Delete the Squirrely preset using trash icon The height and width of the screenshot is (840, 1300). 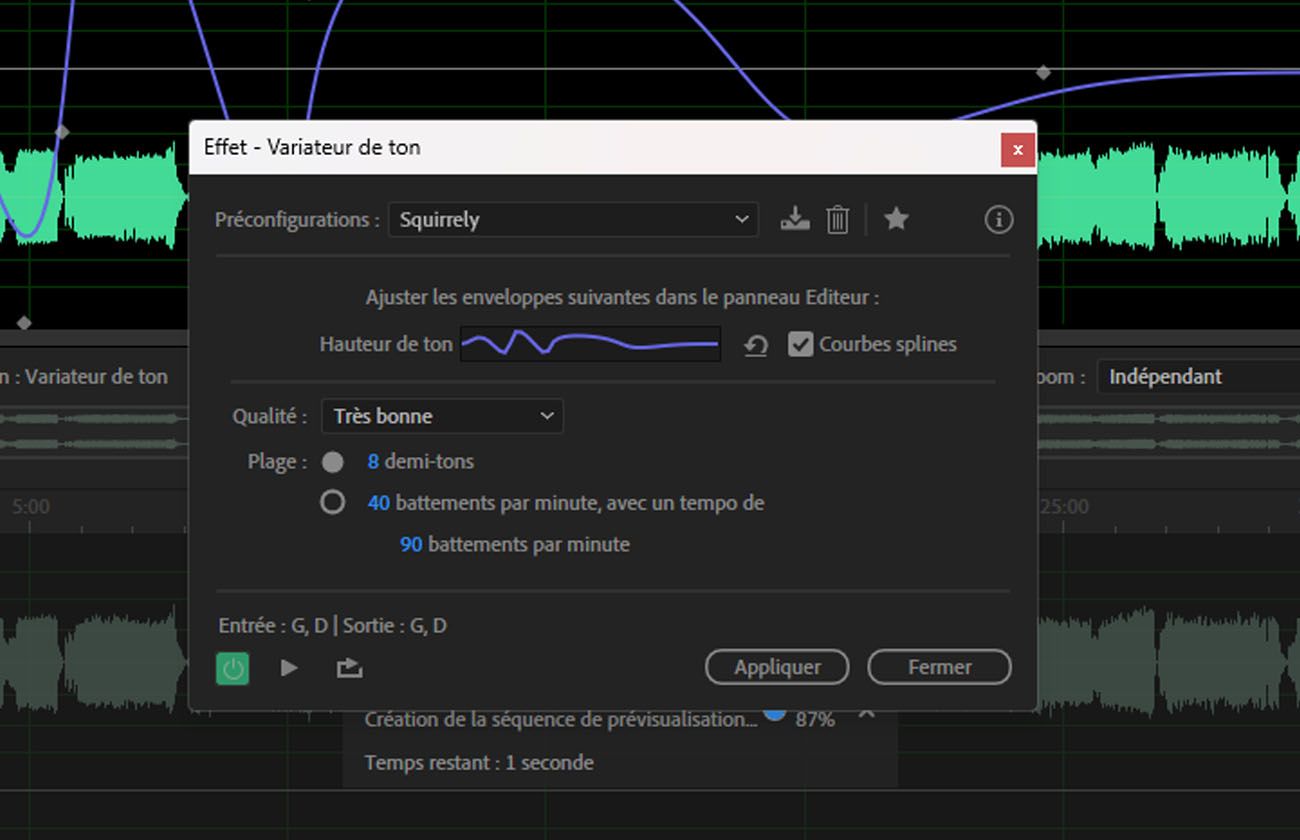coord(838,219)
